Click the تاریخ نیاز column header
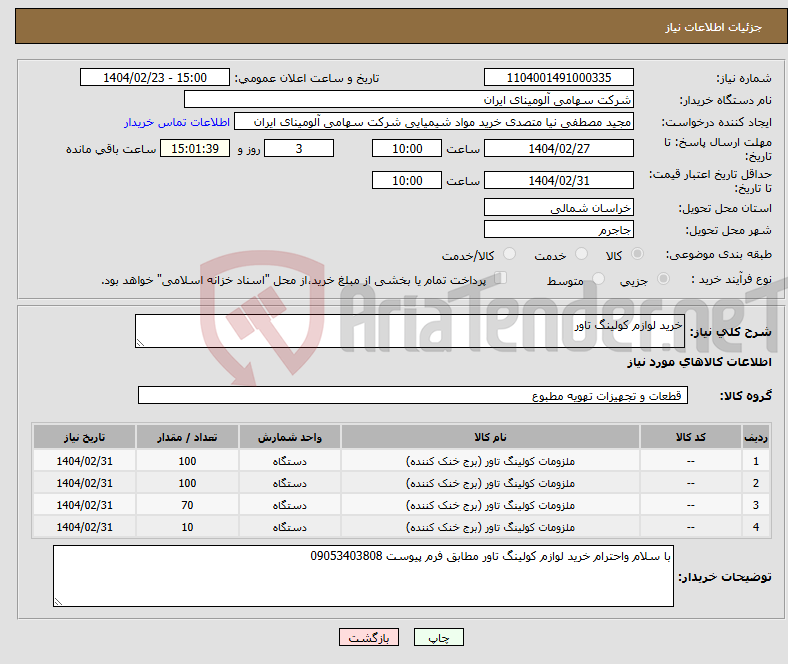The width and height of the screenshot is (788, 664). click(84, 437)
